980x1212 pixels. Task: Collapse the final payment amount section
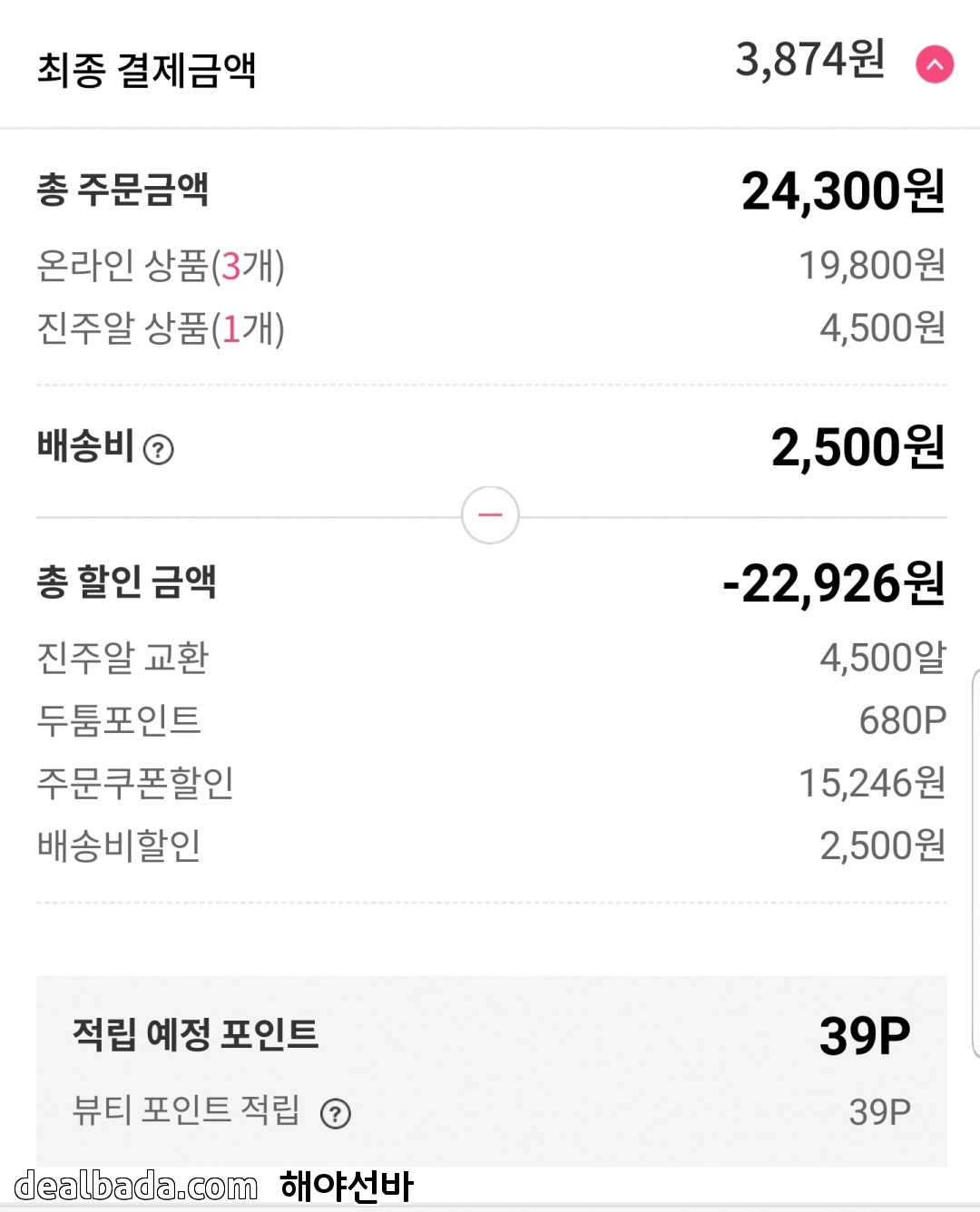point(935,64)
